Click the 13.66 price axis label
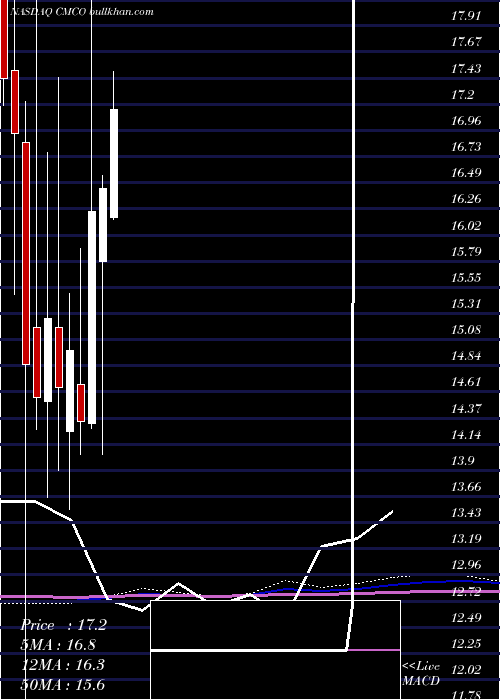 click(466, 487)
